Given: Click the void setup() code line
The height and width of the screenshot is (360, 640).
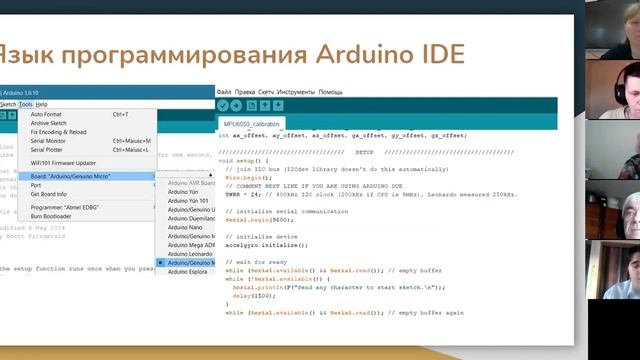Looking at the screenshot, I should [x=244, y=161].
